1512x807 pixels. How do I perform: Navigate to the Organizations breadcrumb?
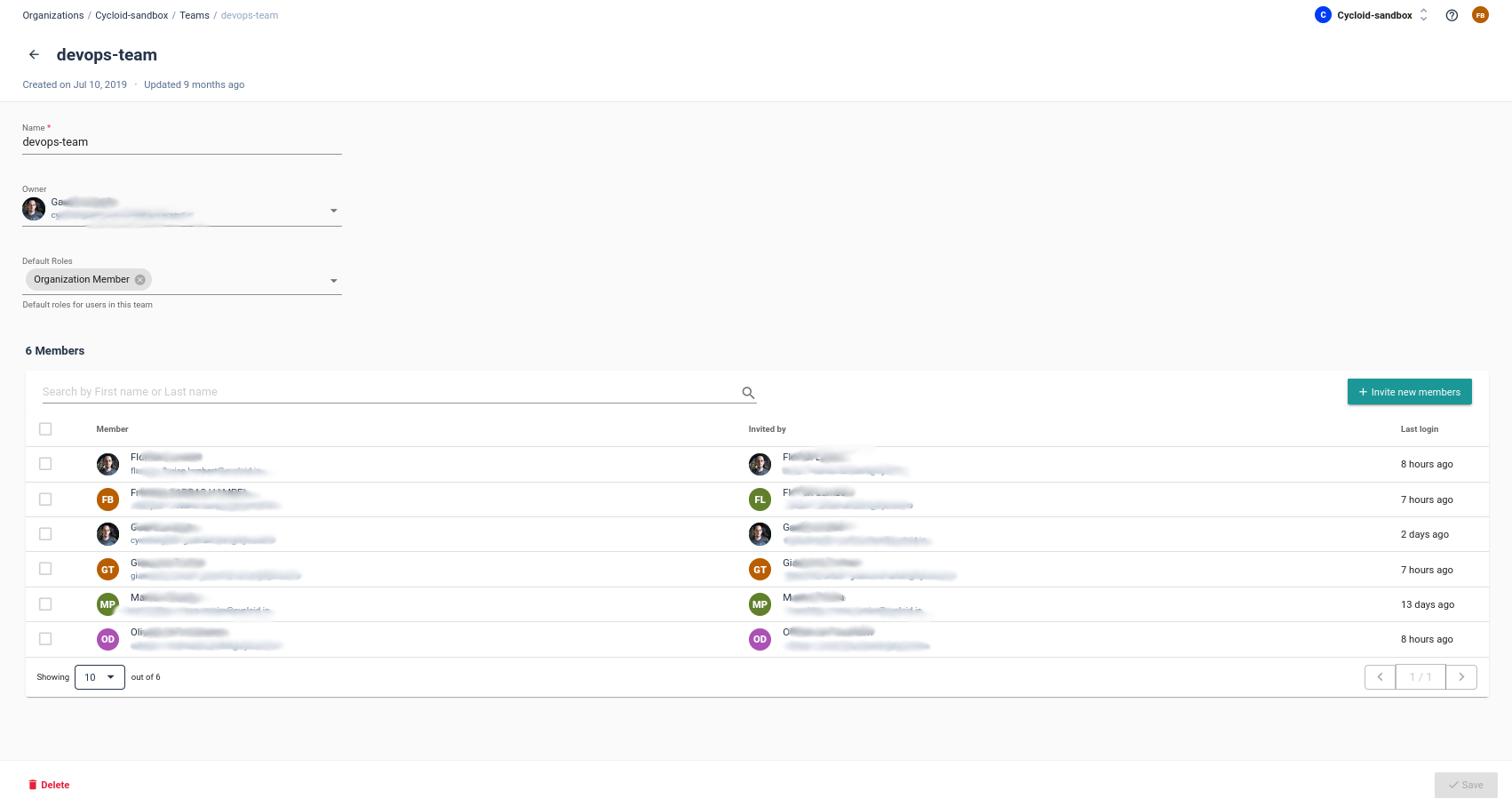coord(53,15)
